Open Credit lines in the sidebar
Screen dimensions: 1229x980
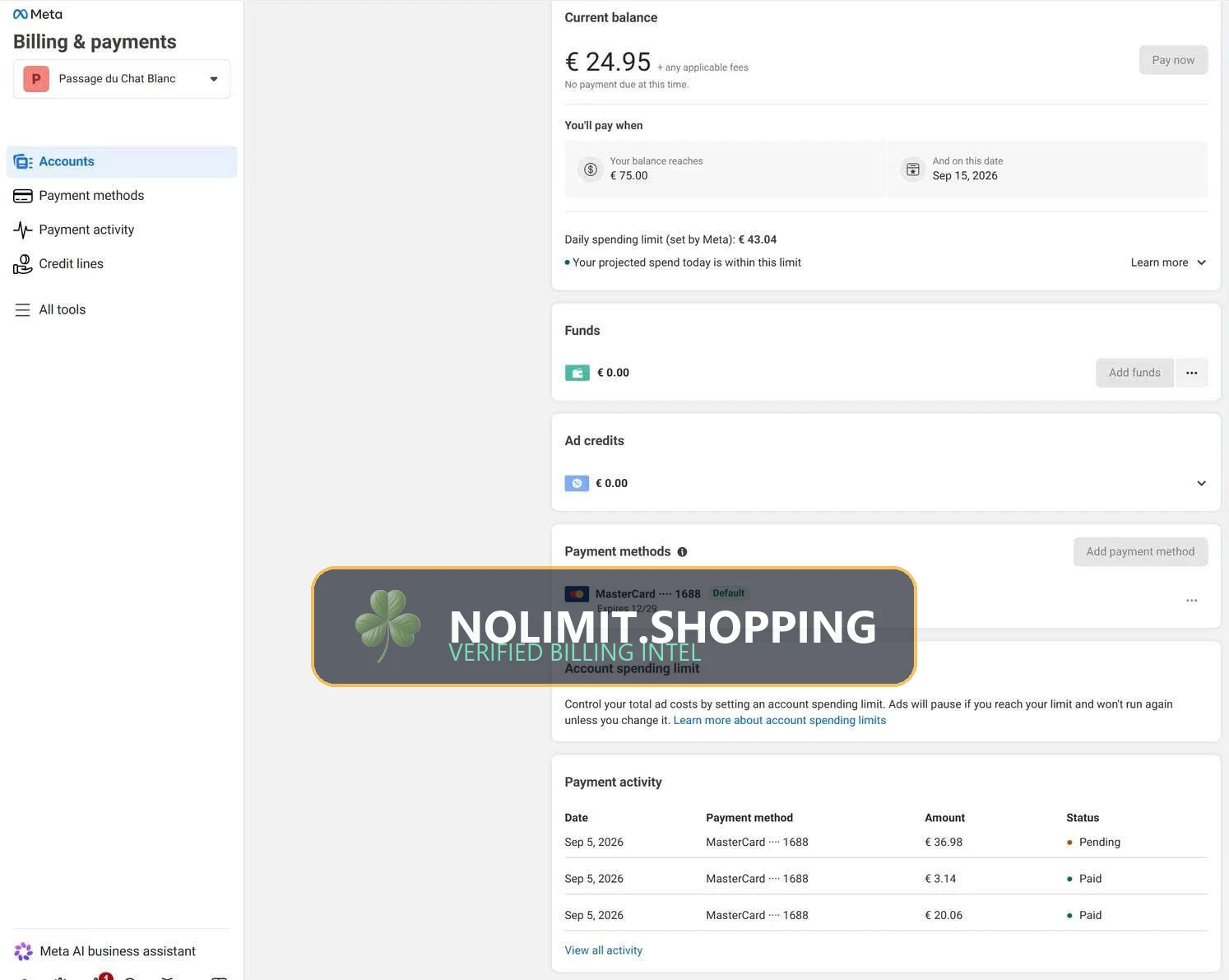tap(122, 264)
